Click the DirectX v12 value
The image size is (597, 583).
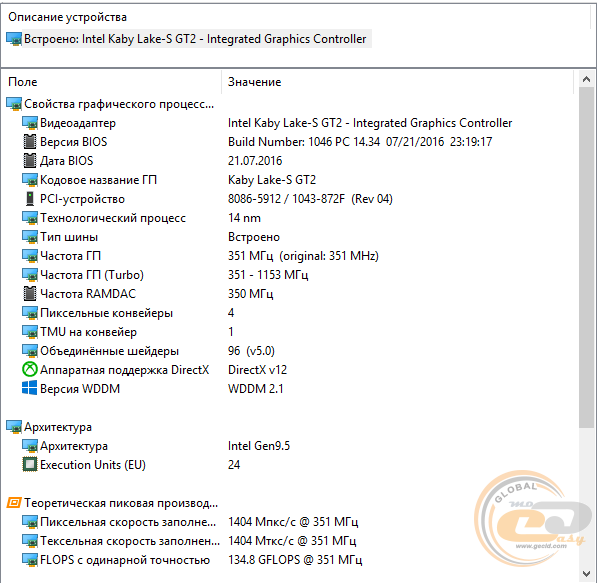257,370
